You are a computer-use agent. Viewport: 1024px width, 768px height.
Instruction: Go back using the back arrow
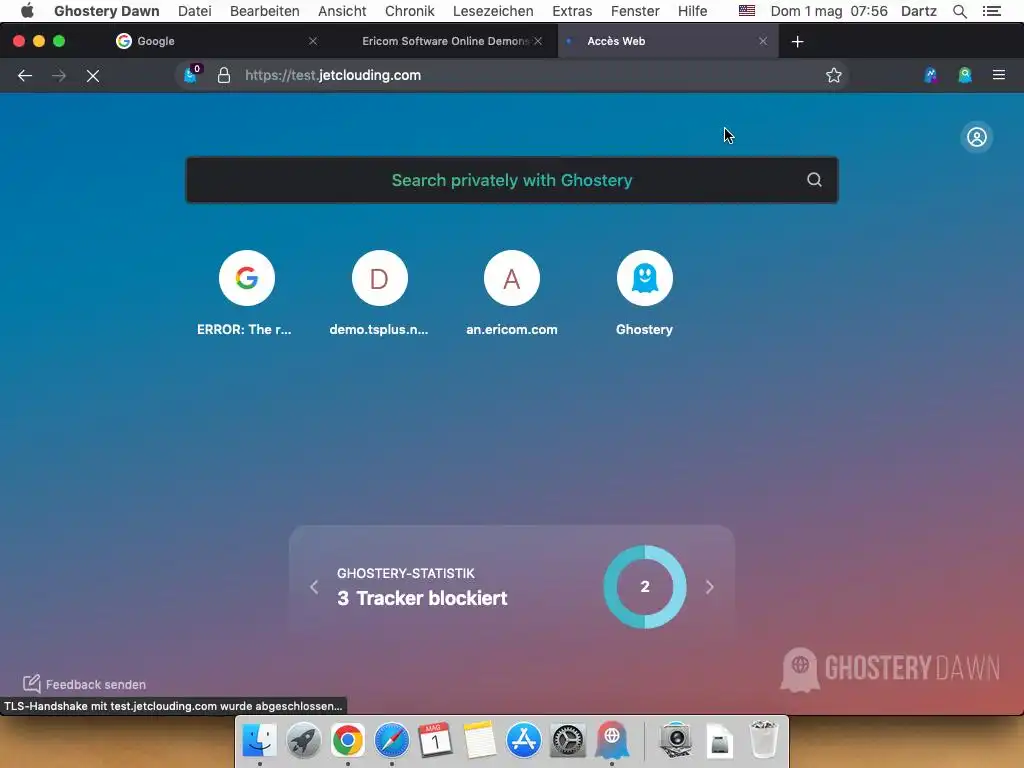(25, 76)
